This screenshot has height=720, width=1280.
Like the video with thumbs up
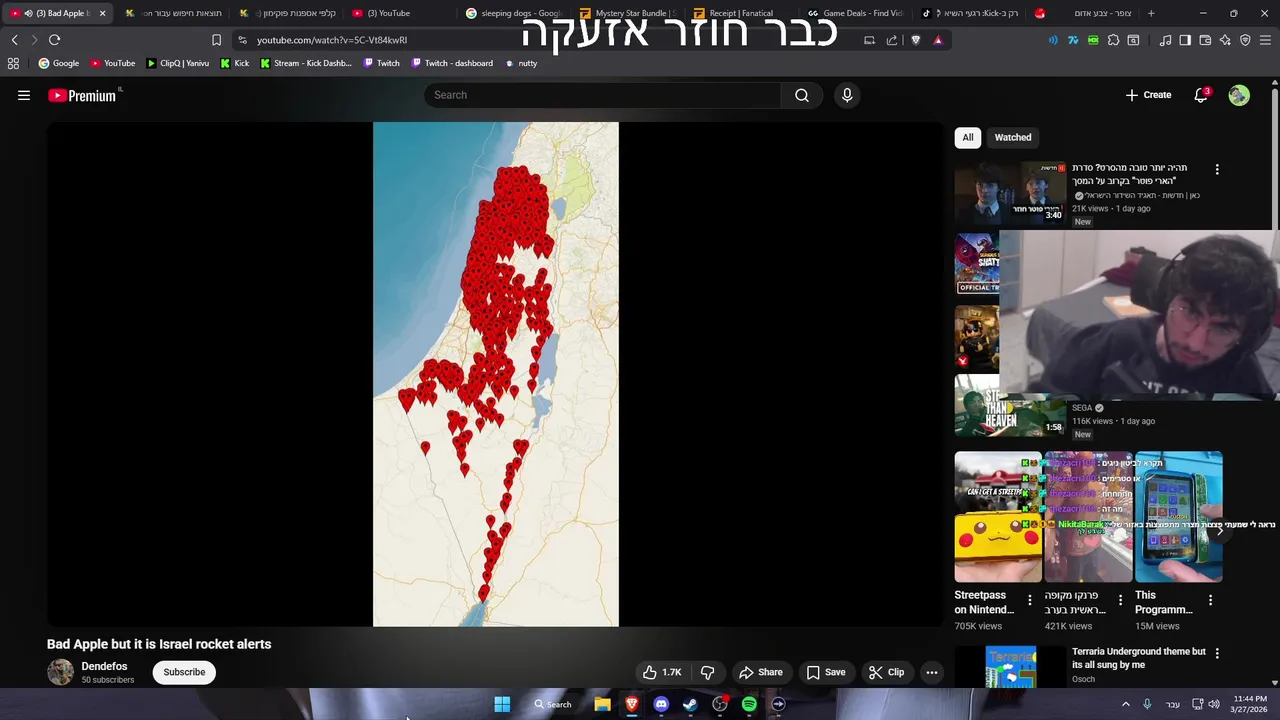tap(662, 672)
